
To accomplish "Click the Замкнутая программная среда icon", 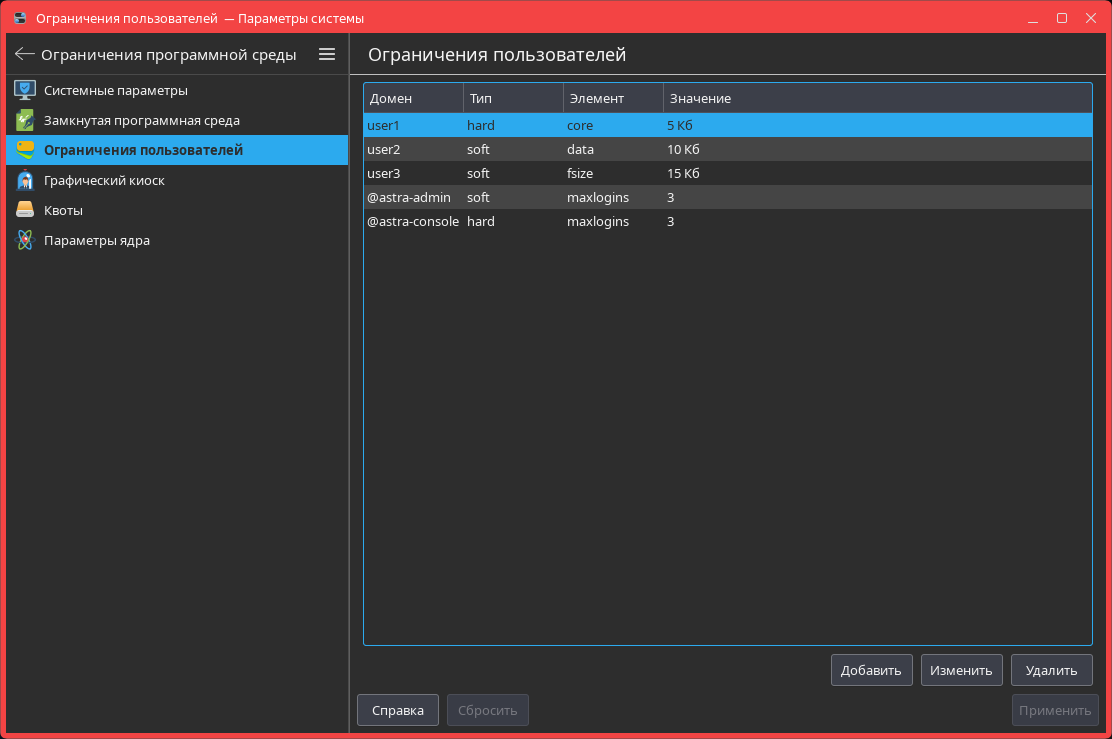I will tap(25, 121).
